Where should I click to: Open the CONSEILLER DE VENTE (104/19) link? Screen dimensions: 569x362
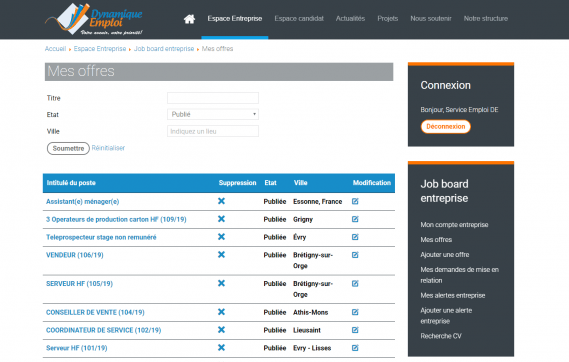click(x=95, y=312)
